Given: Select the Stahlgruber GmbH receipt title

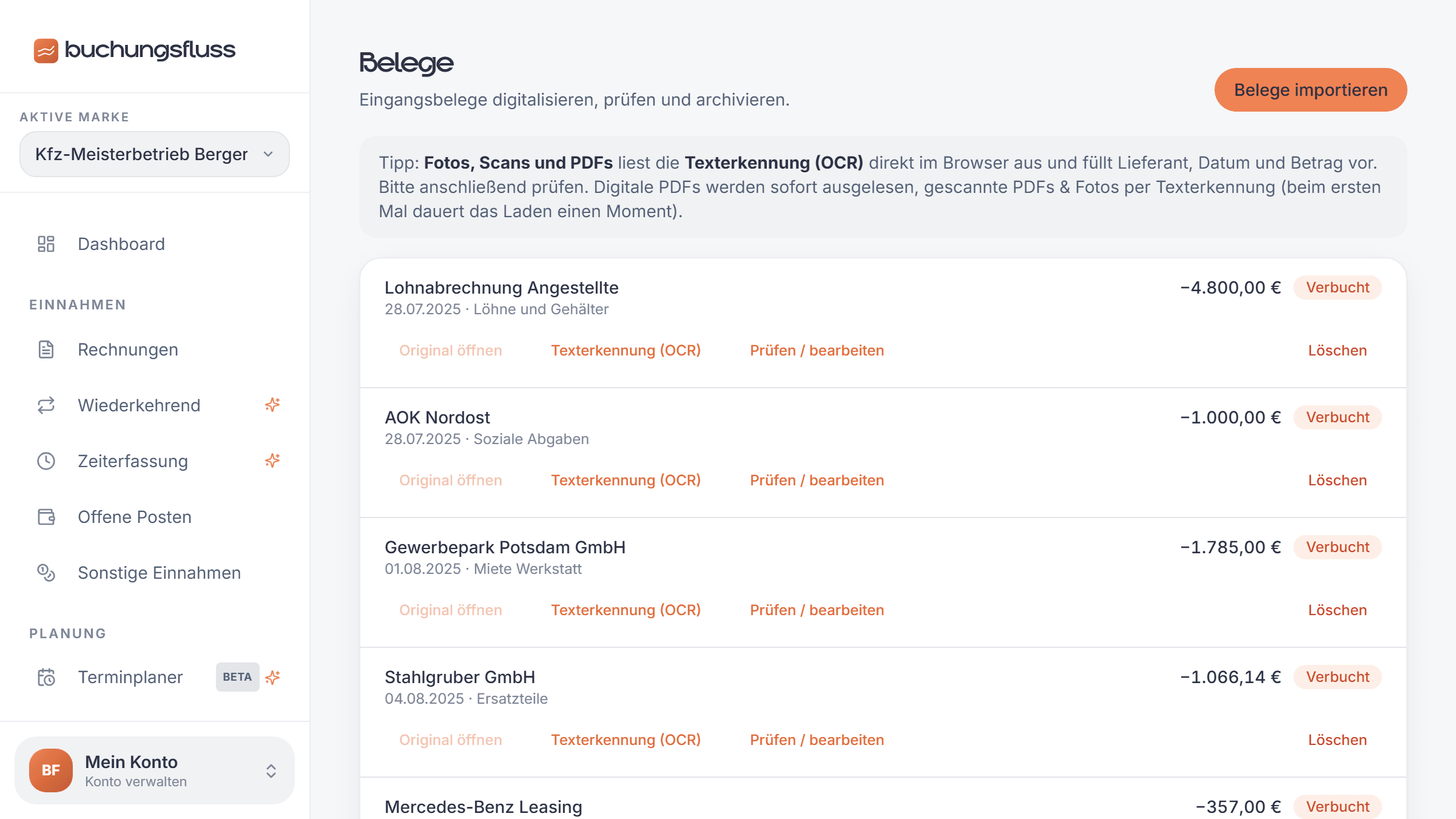Looking at the screenshot, I should tap(460, 677).
